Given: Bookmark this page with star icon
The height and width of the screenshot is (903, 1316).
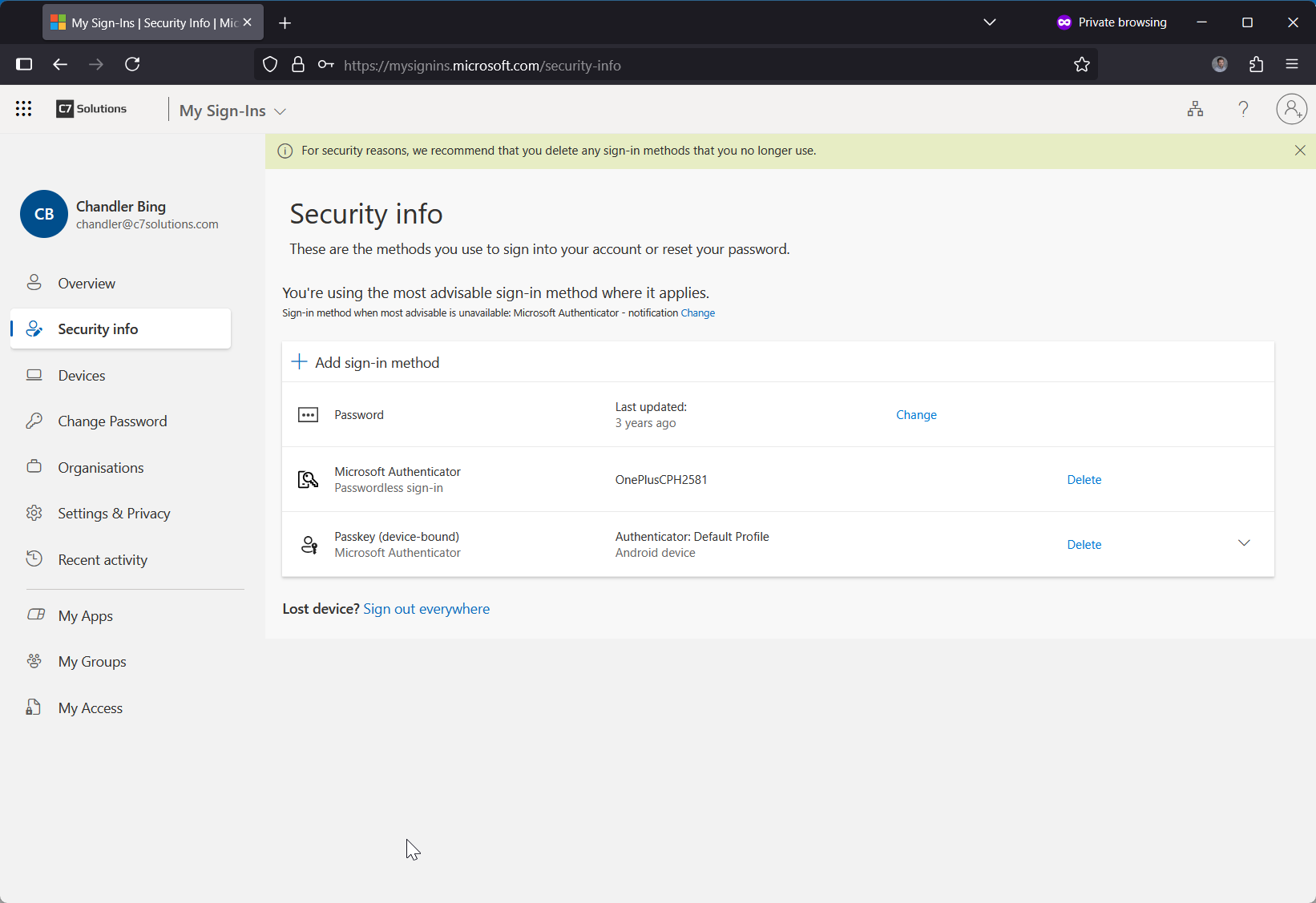Looking at the screenshot, I should [1081, 65].
